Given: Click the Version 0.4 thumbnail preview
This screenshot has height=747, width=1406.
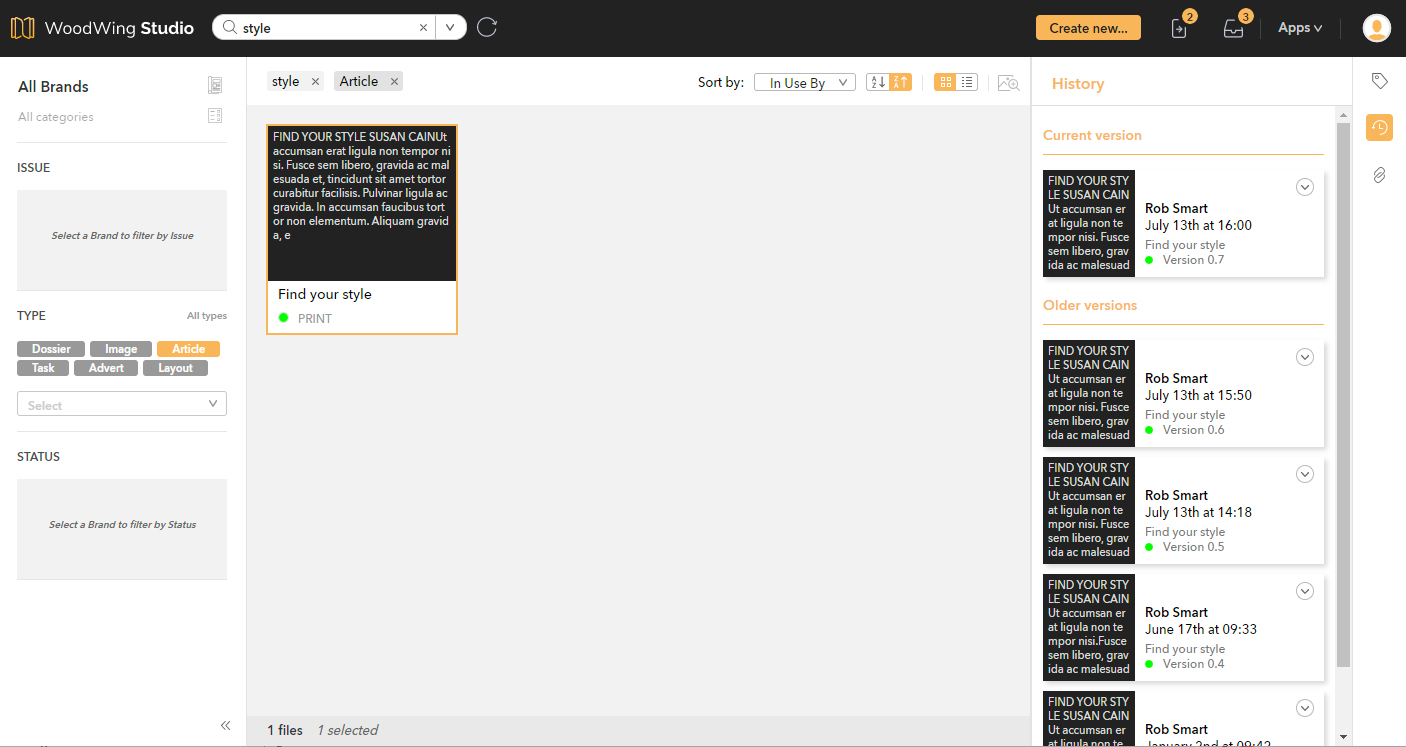Looking at the screenshot, I should pyautogui.click(x=1089, y=627).
